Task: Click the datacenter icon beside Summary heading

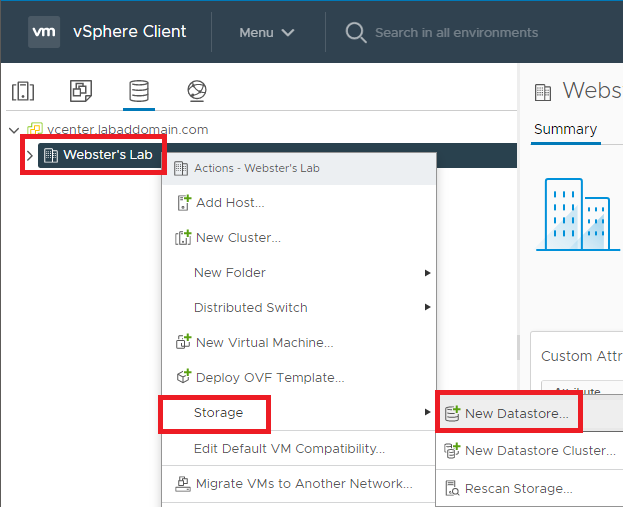Action: point(543,92)
